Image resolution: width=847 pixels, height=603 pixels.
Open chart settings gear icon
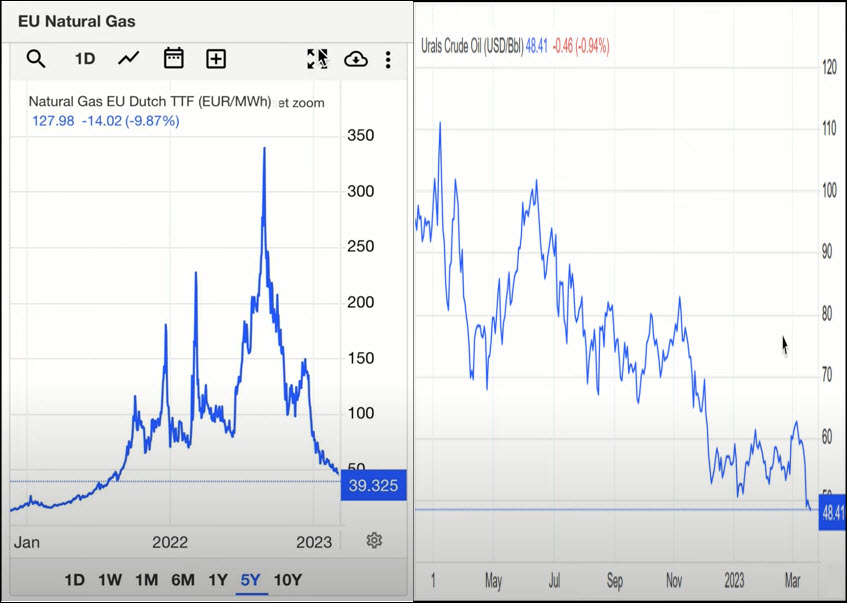point(374,540)
